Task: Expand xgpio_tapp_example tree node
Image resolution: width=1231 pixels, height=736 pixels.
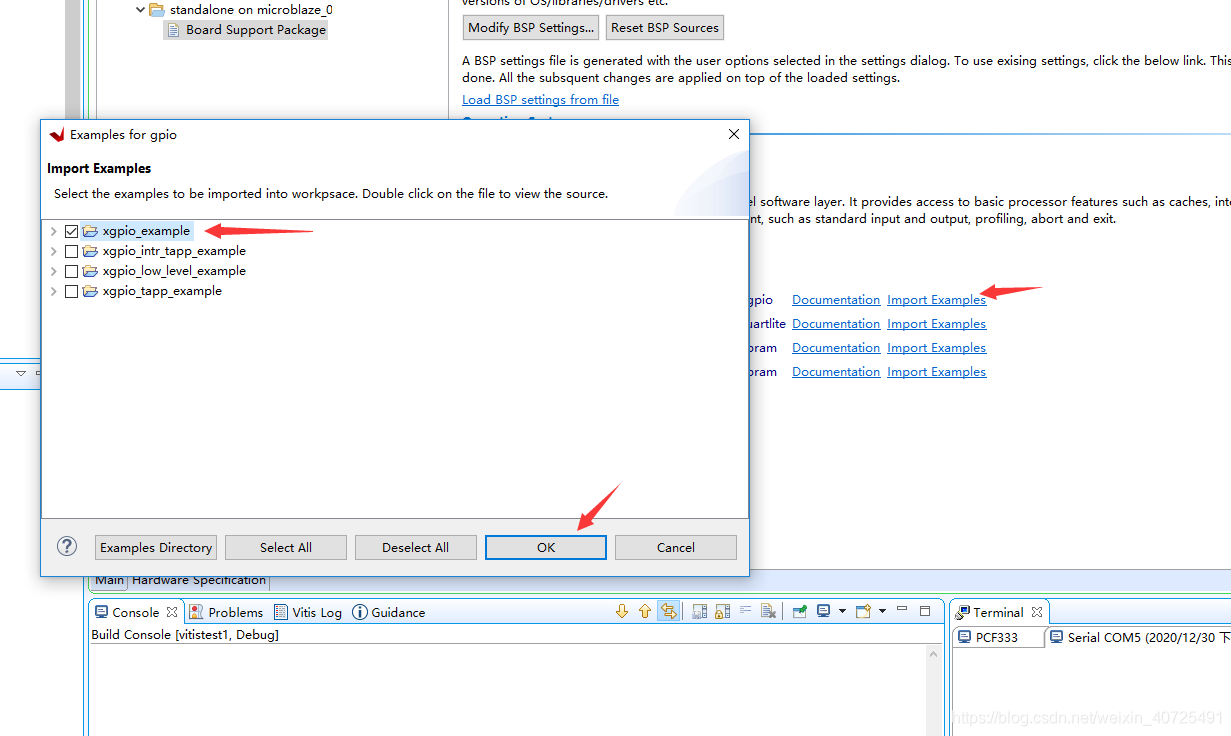Action: (x=54, y=291)
